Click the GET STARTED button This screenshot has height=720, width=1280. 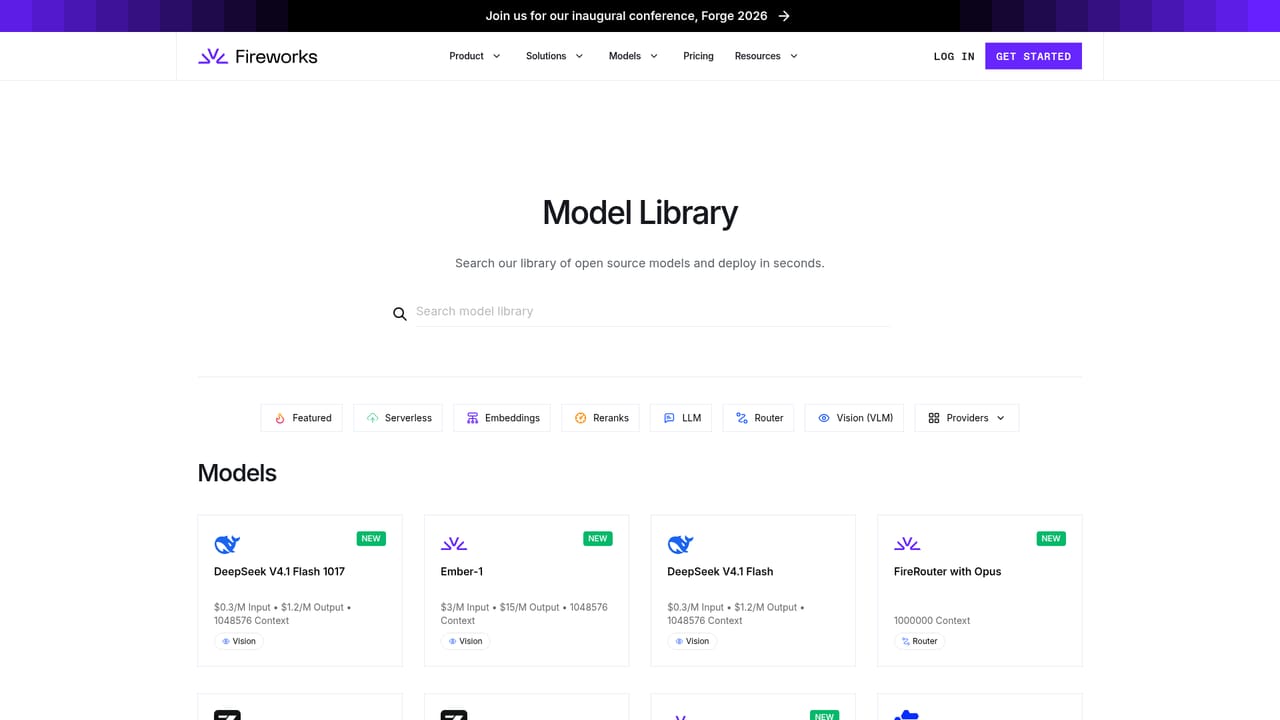(x=1033, y=56)
